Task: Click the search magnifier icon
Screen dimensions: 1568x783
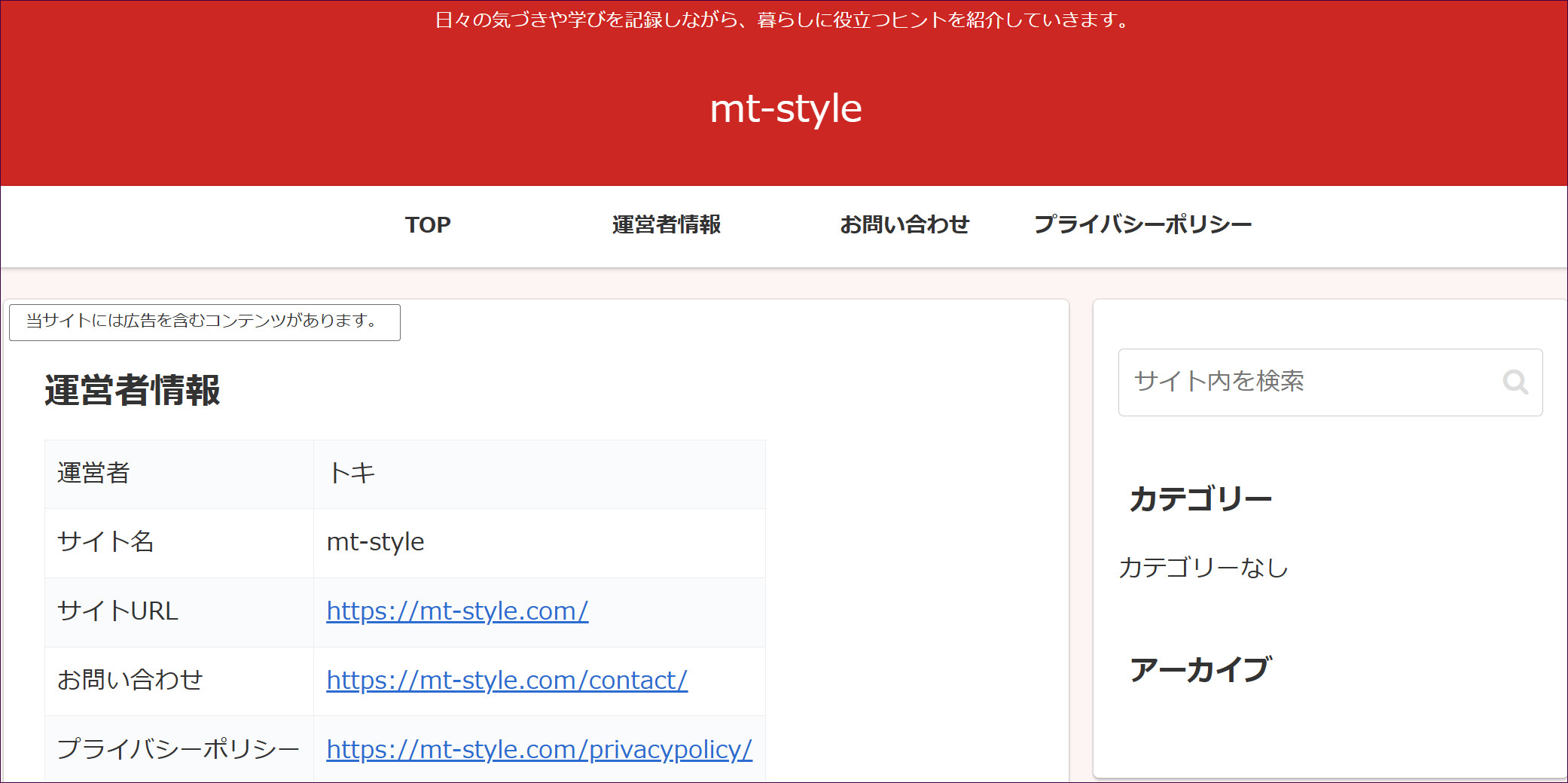Action: tap(1515, 382)
